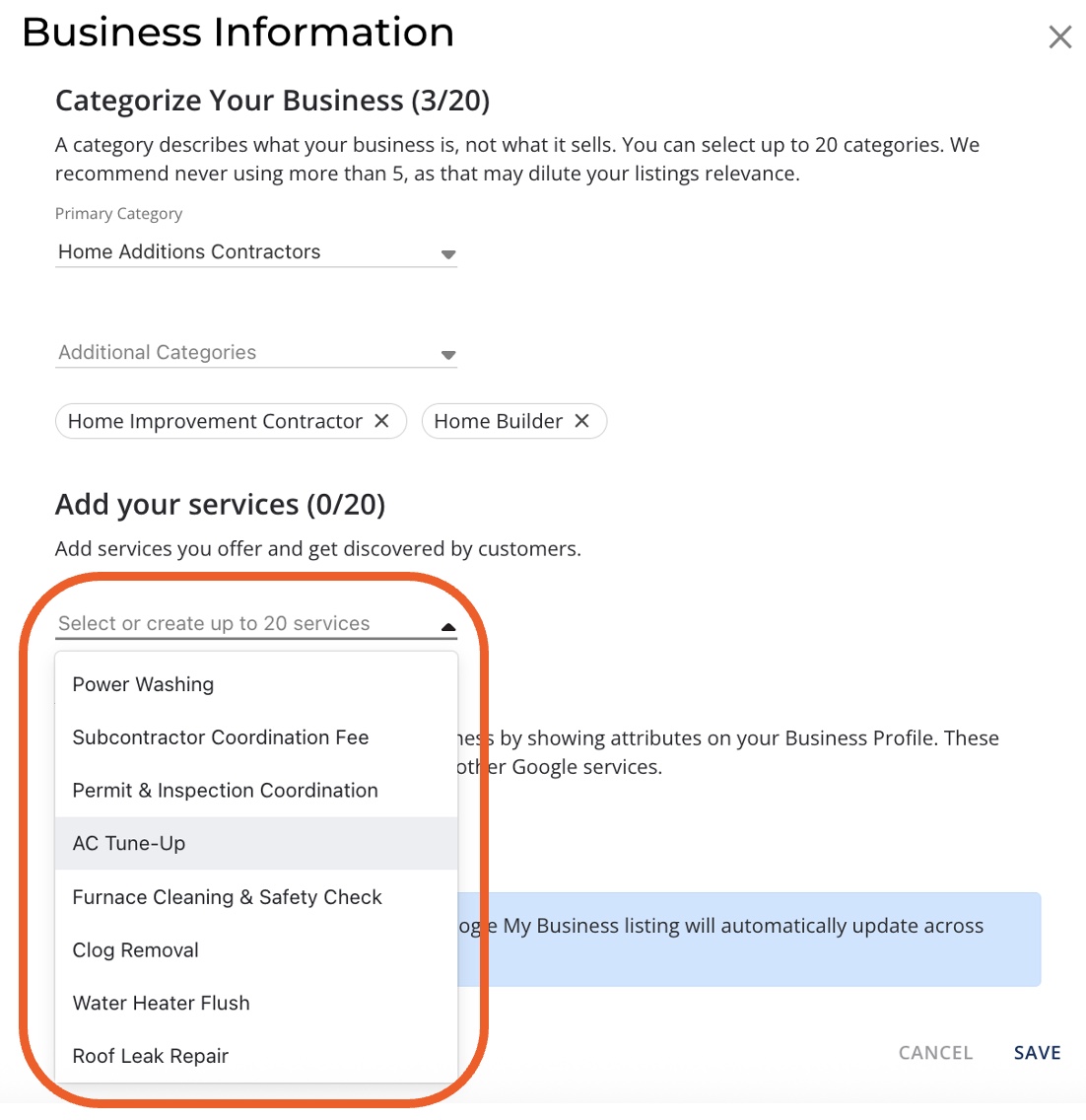Screen dimensions: 1086x1120
Task: Type in the services search field
Action: tap(237, 624)
